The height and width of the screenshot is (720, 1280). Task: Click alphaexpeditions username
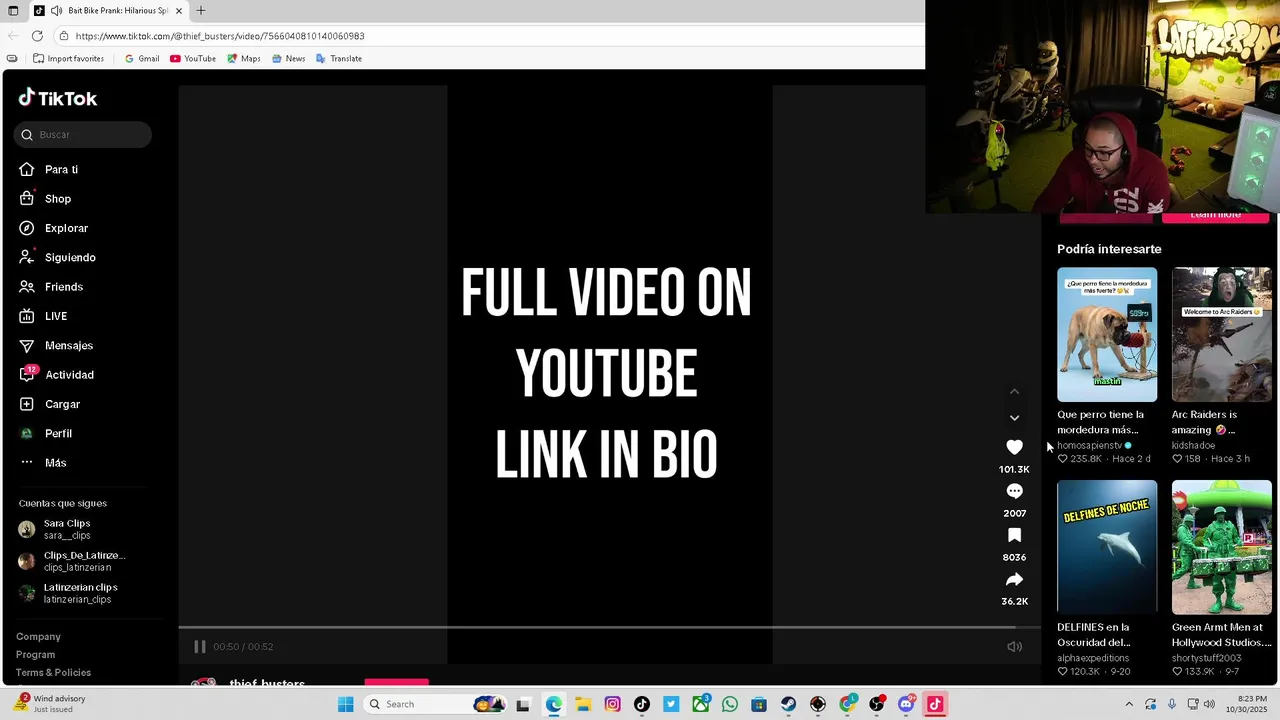1093,658
